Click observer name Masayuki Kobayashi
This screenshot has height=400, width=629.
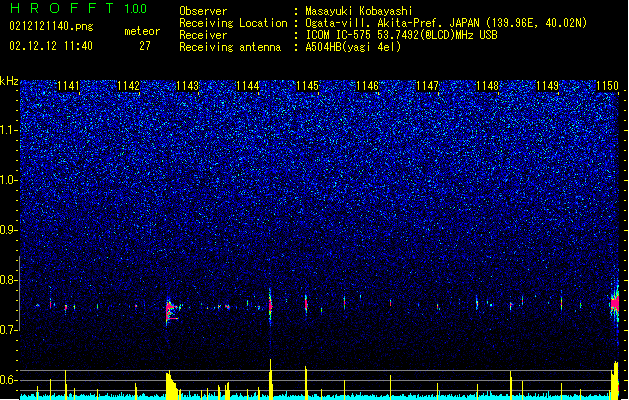tap(359, 11)
